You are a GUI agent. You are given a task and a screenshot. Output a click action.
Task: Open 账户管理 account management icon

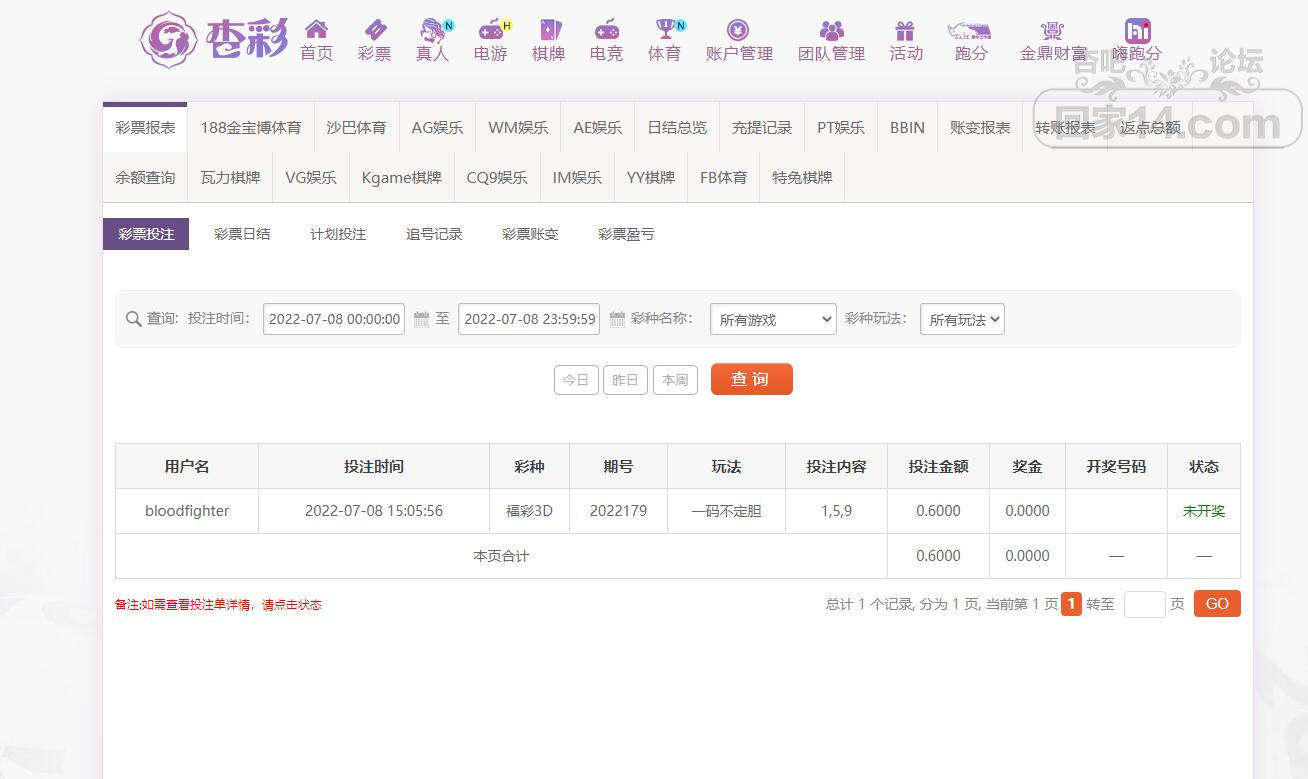click(x=738, y=30)
